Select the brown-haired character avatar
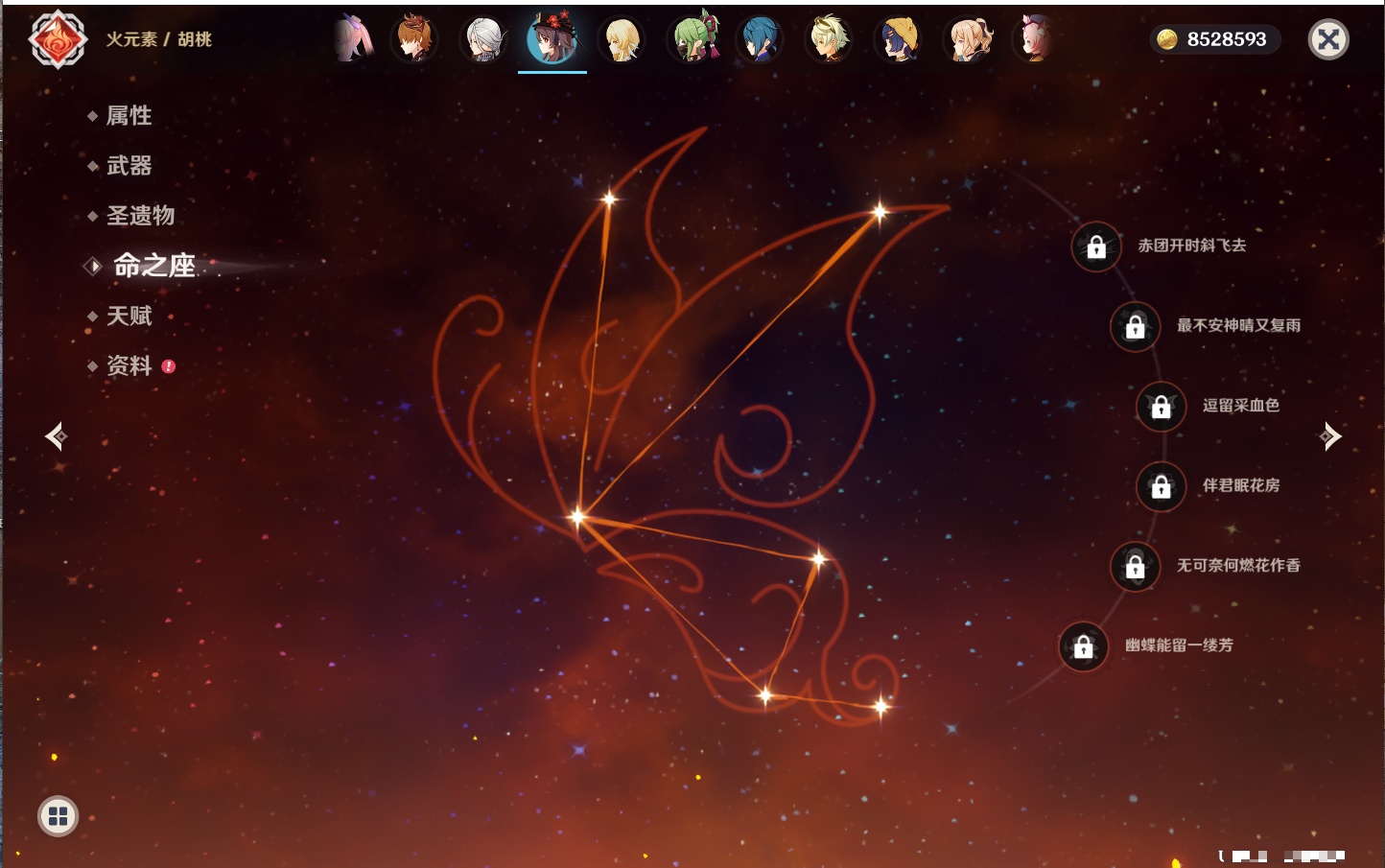 click(414, 39)
